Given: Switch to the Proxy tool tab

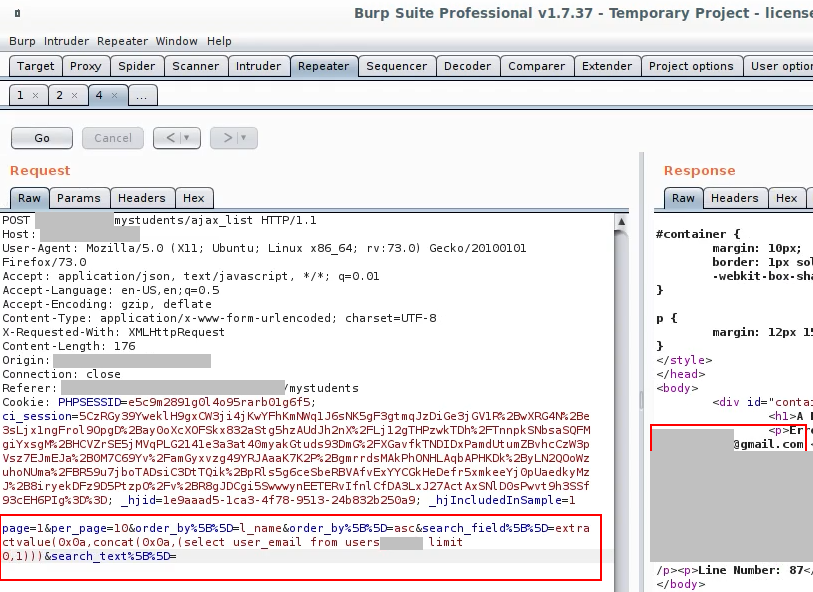Looking at the screenshot, I should pos(86,66).
